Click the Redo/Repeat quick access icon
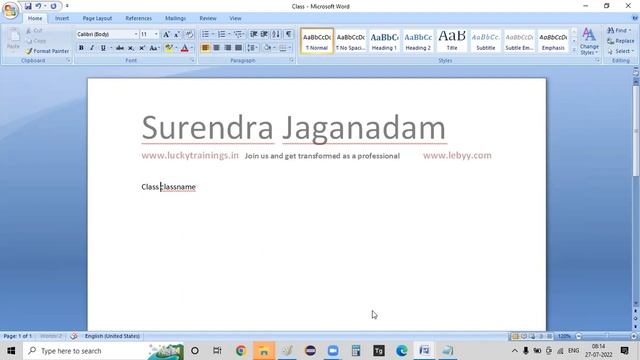This screenshot has height=360, width=640. [x=53, y=6]
